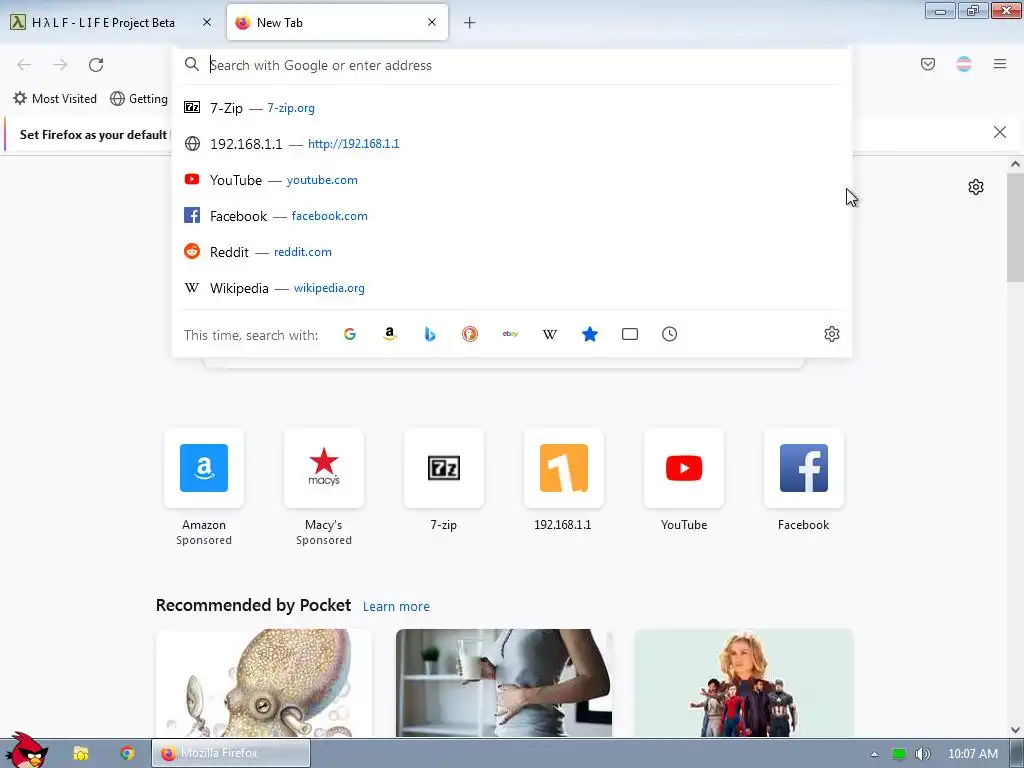Viewport: 1024px width, 768px height.
Task: Search this time with DuckDuckGo icon
Action: pyautogui.click(x=470, y=334)
